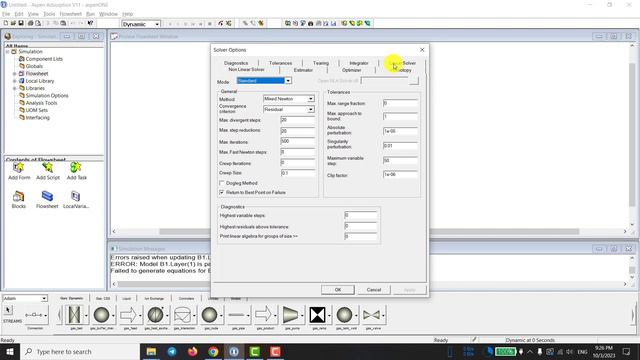The height and width of the screenshot is (360, 640).
Task: Enable the Dogleg Method checkbox
Action: [x=222, y=183]
